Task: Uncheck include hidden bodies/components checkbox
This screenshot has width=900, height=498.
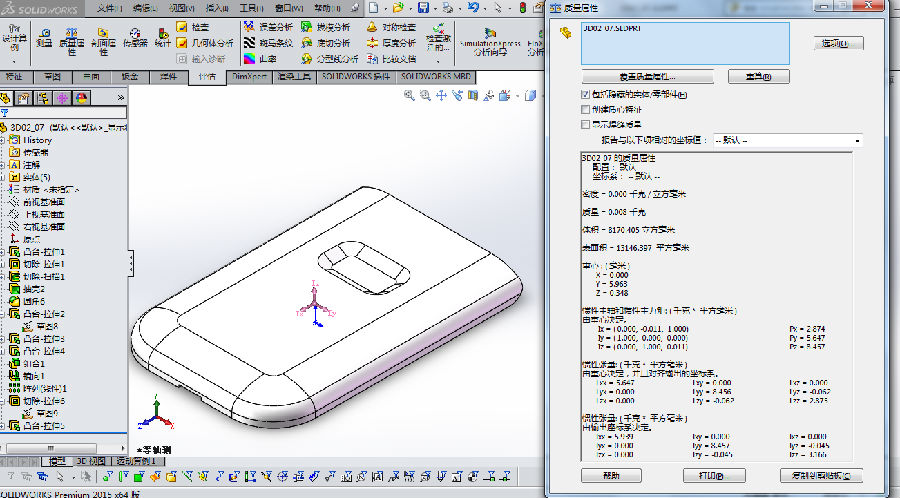Action: coord(586,94)
